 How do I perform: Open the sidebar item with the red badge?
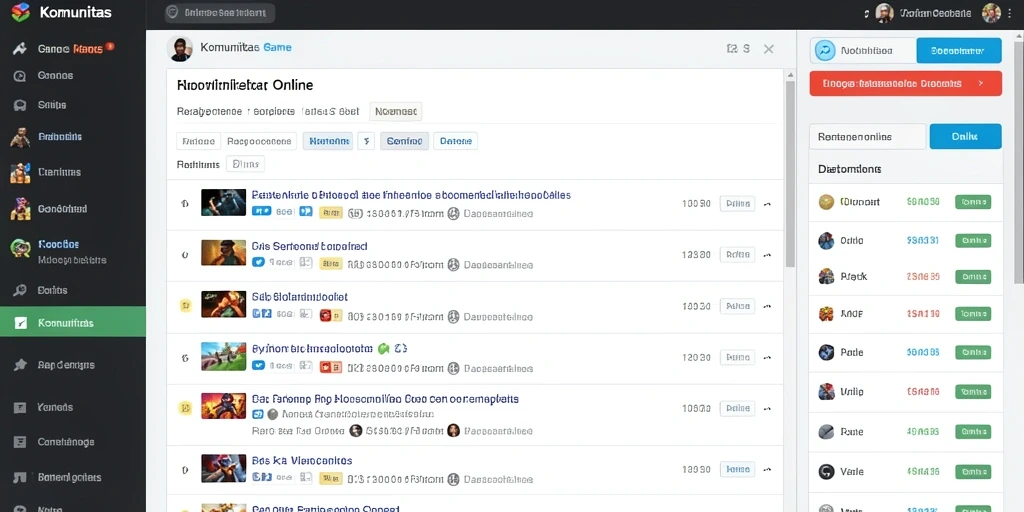point(72,48)
